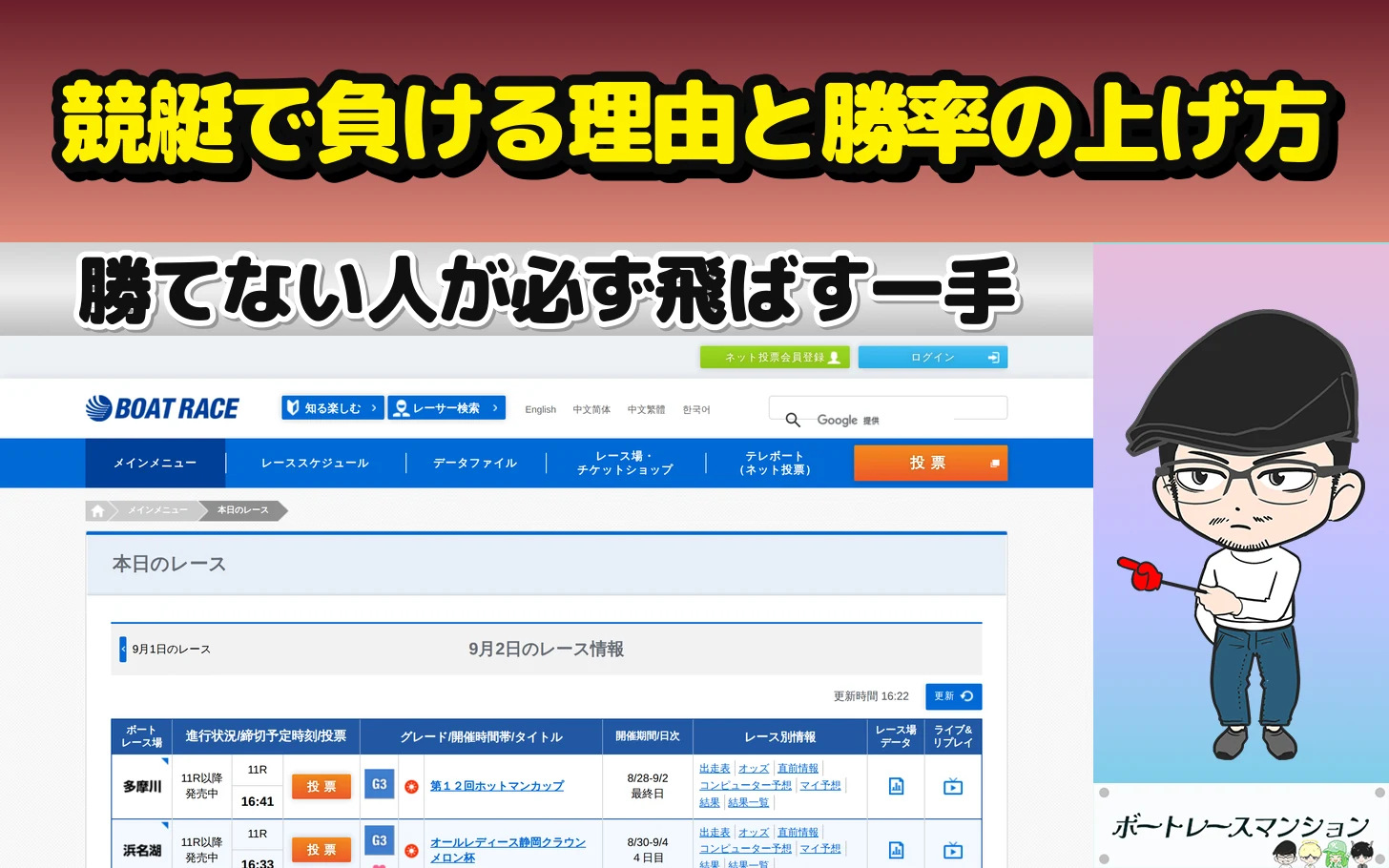Click the Google search input field

[x=888, y=408]
